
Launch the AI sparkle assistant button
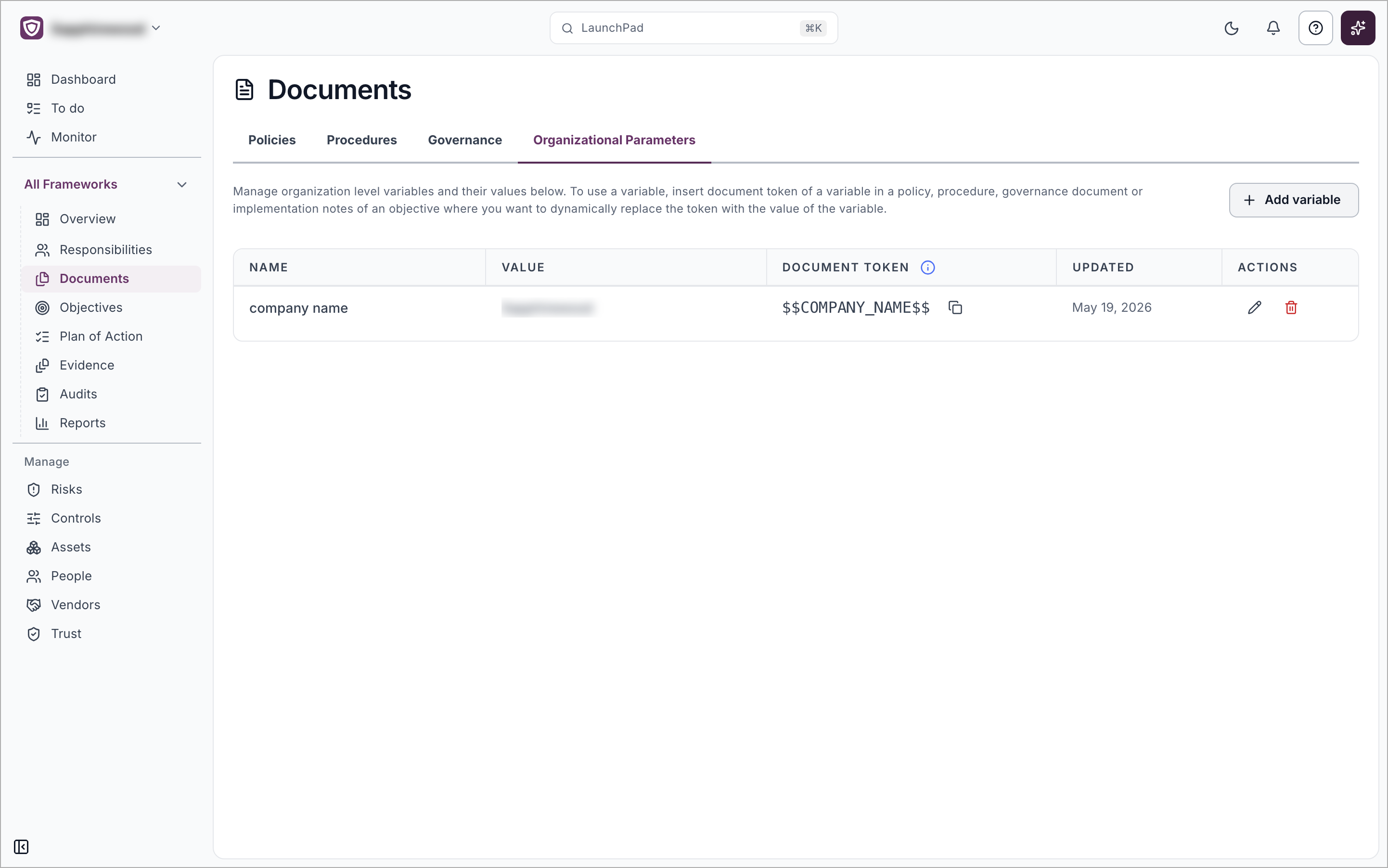click(1358, 28)
